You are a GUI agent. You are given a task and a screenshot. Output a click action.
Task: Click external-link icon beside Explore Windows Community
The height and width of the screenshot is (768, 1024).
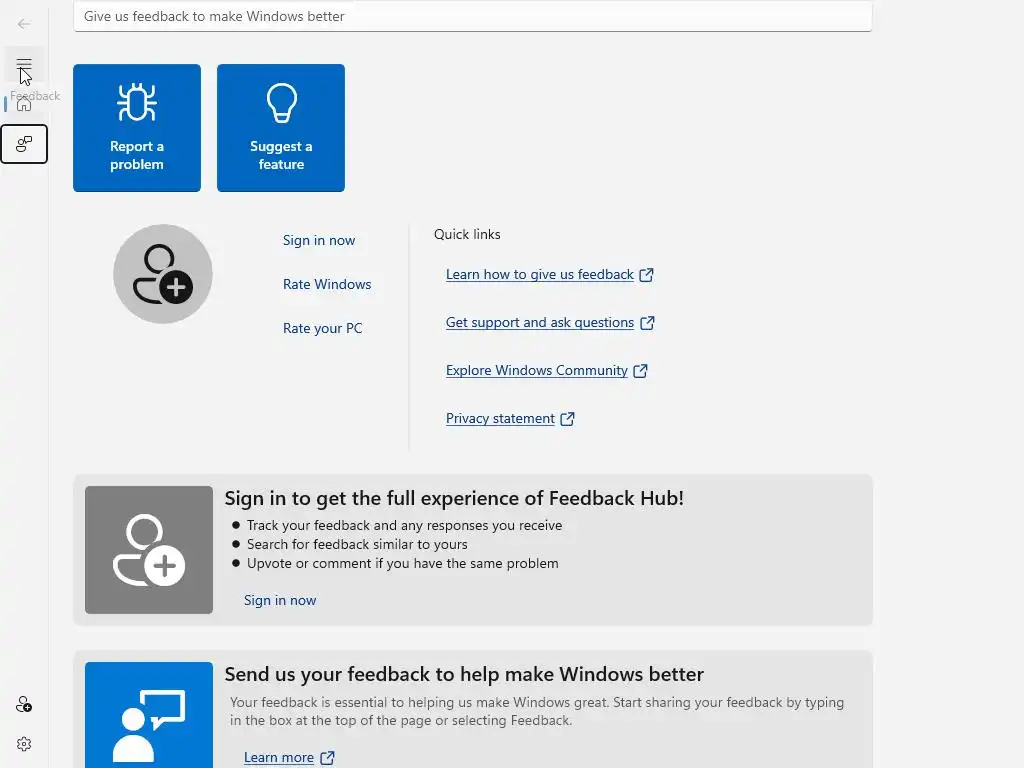pyautogui.click(x=641, y=371)
